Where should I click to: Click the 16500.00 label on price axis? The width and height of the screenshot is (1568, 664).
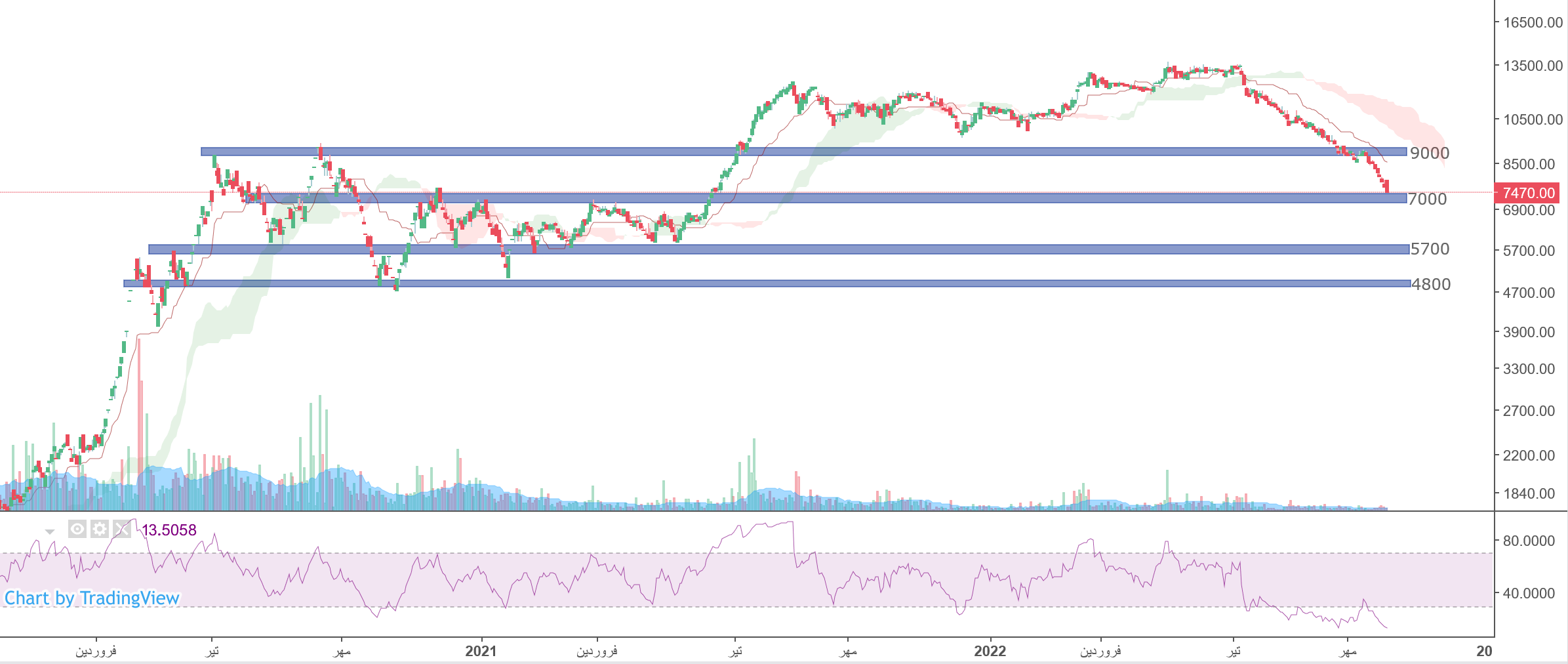[1533, 23]
